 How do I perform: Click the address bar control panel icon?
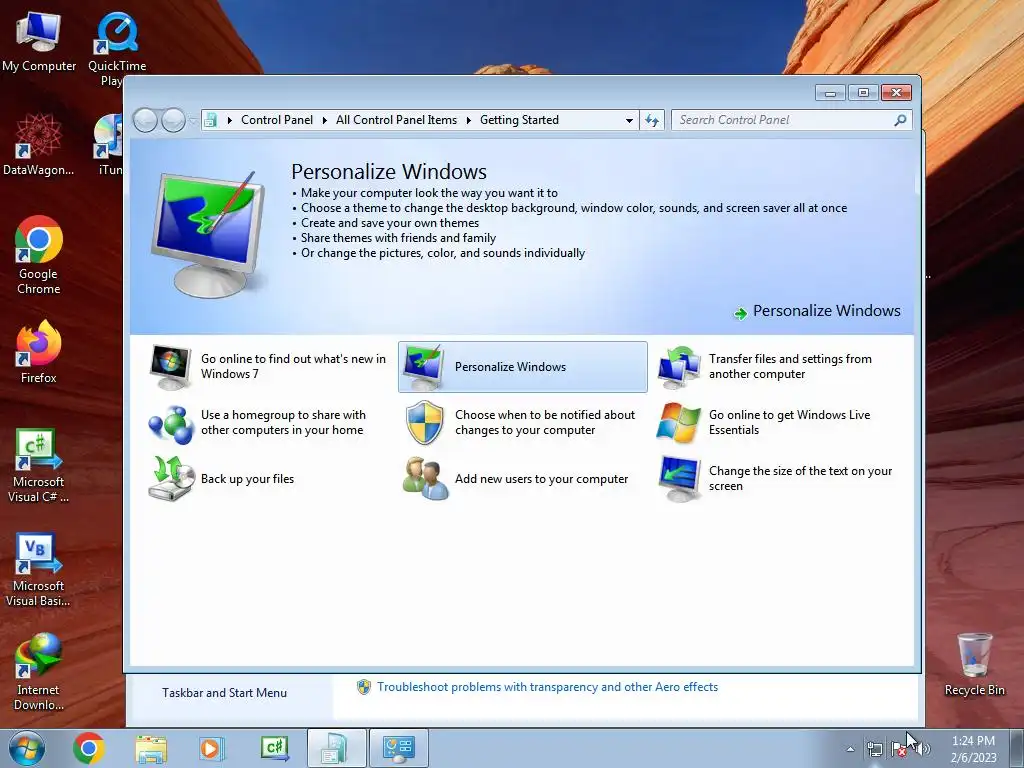210,120
